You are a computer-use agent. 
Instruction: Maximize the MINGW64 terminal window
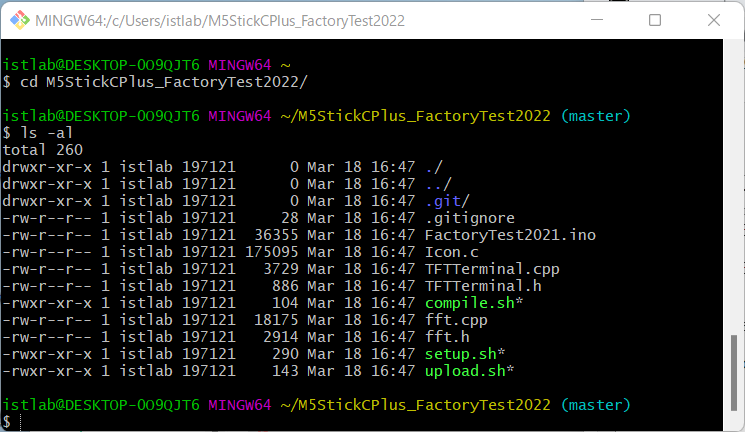(x=655, y=20)
